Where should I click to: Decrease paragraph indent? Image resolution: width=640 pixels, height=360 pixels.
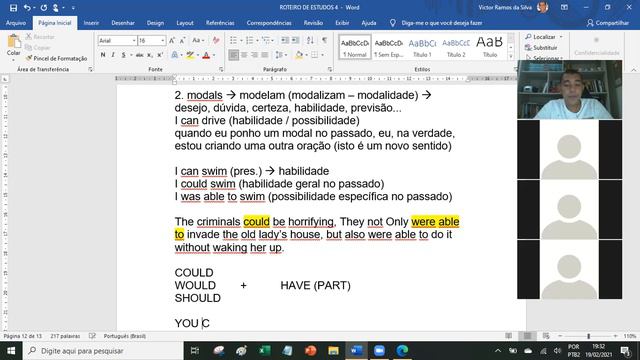pyautogui.click(x=285, y=40)
